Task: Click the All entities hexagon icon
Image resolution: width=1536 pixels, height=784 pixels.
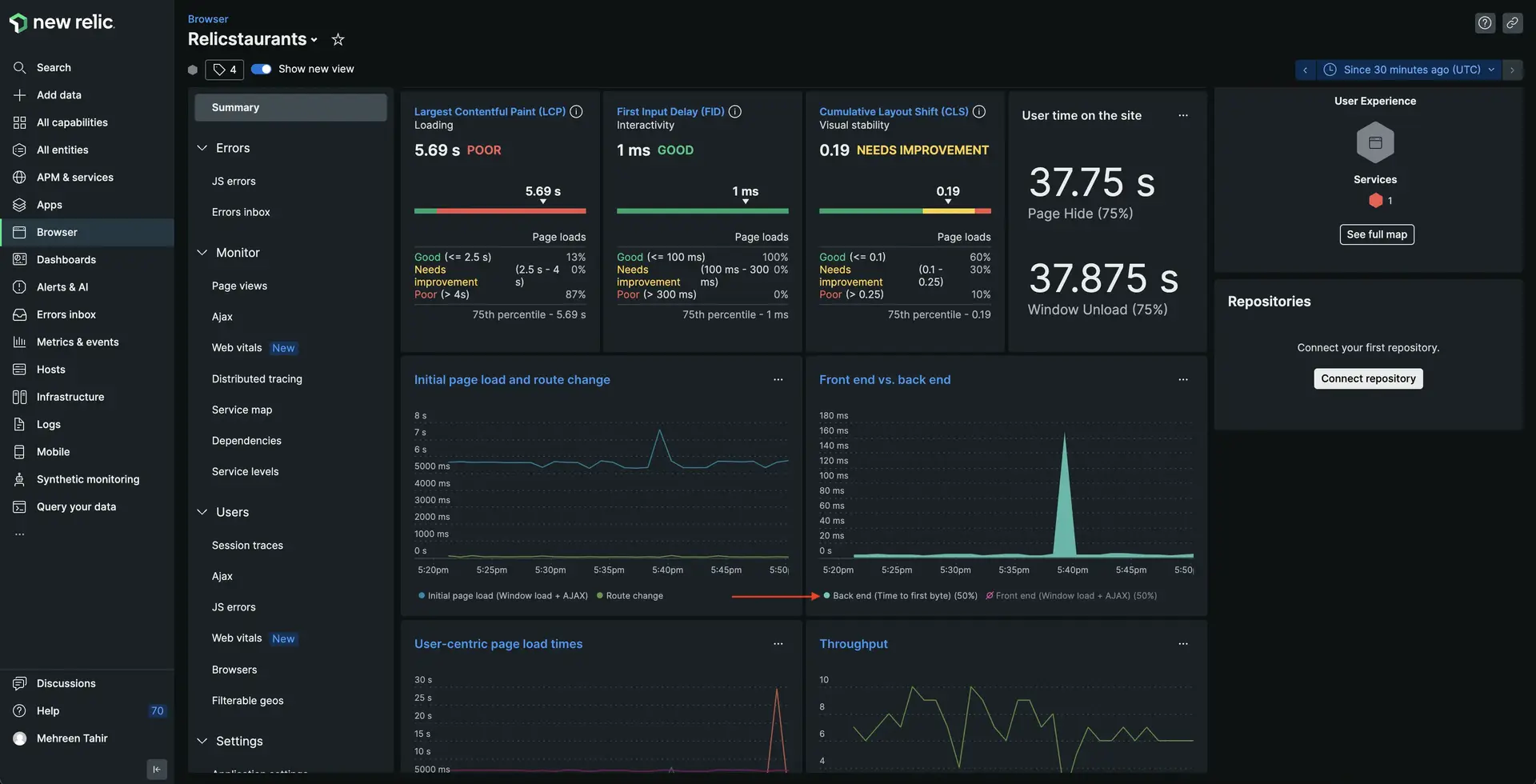Action: click(x=20, y=150)
